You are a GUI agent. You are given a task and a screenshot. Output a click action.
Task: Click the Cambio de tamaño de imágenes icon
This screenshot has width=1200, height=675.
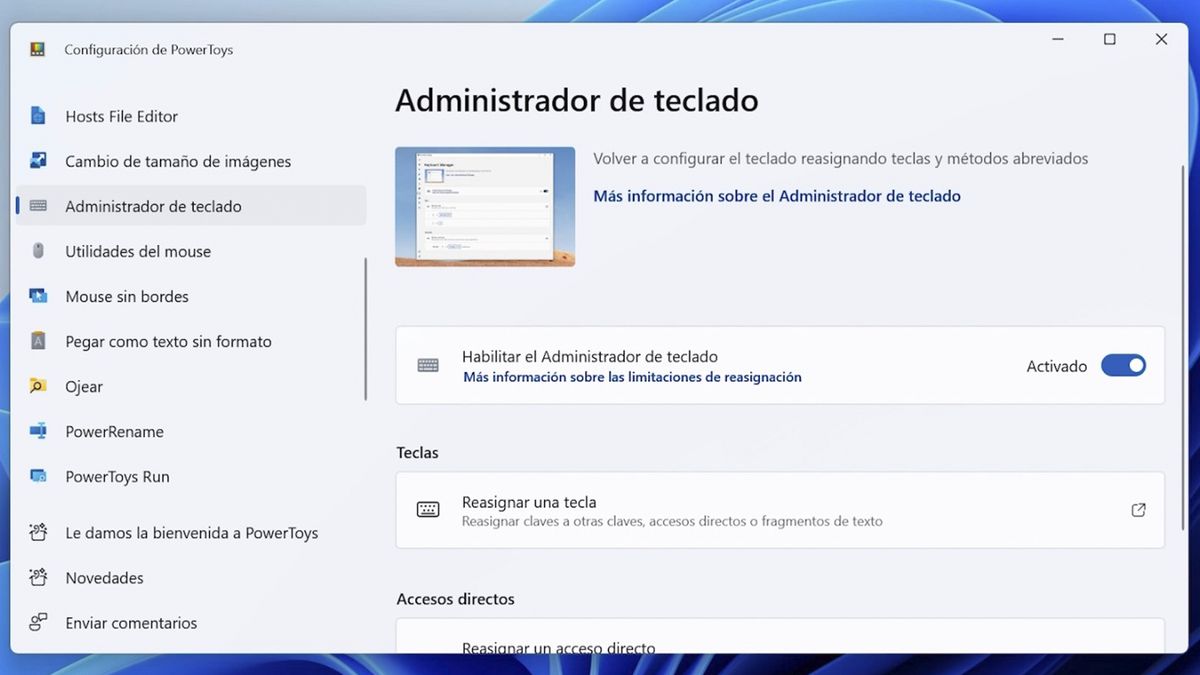click(x=41, y=160)
